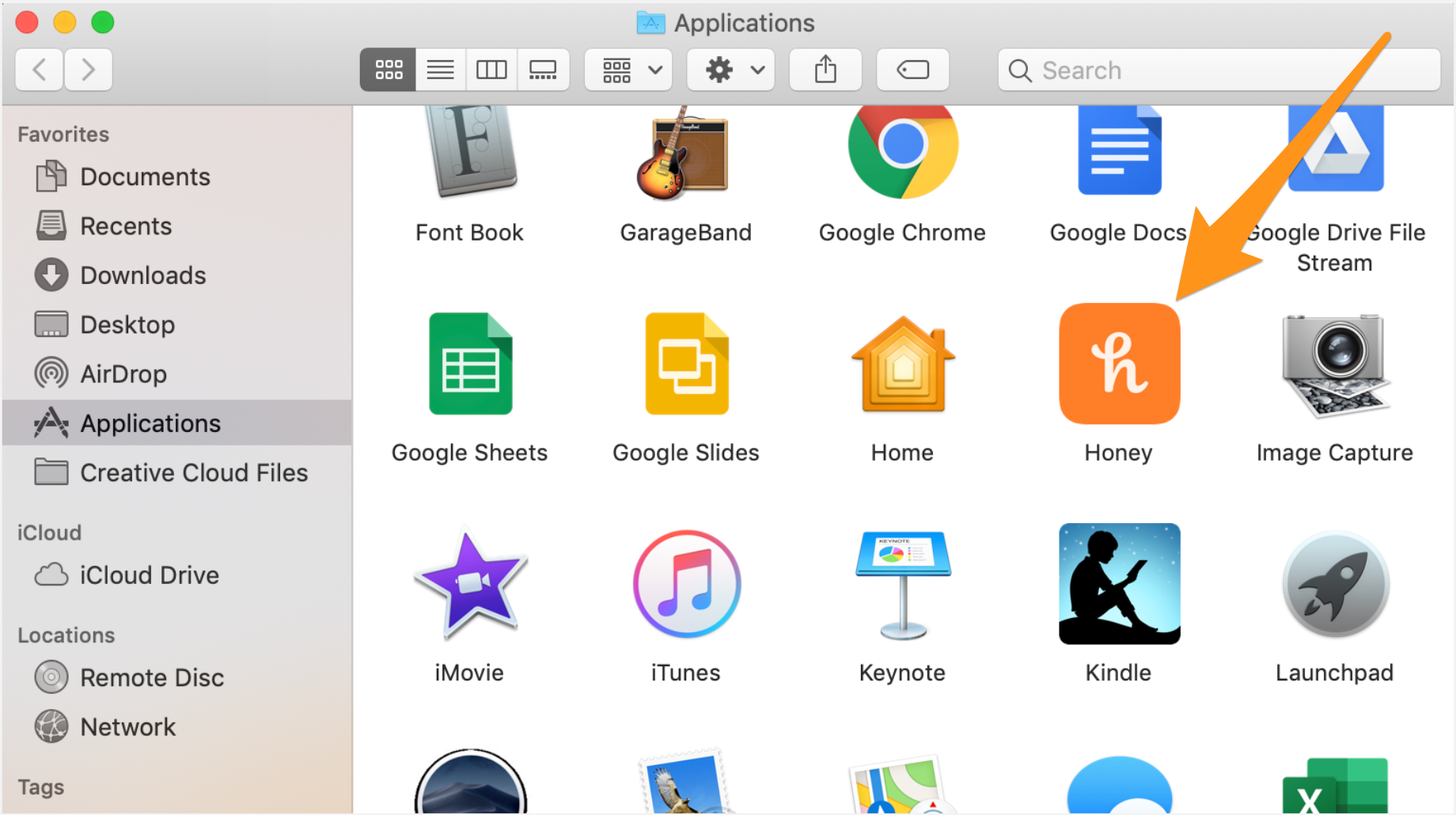
Task: Go forward with the right arrow
Action: [x=88, y=70]
